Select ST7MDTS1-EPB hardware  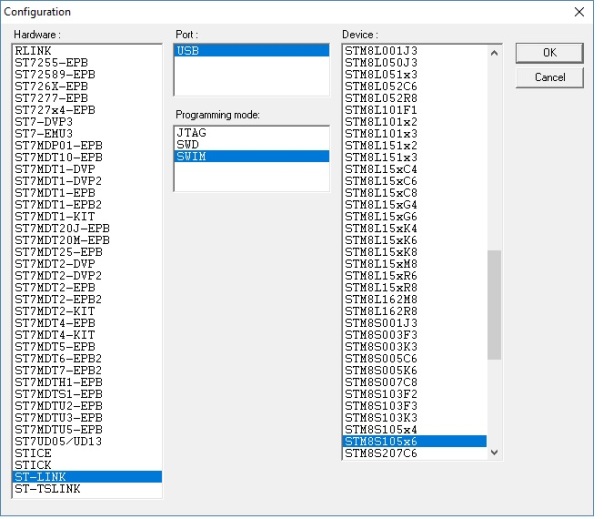point(87,394)
